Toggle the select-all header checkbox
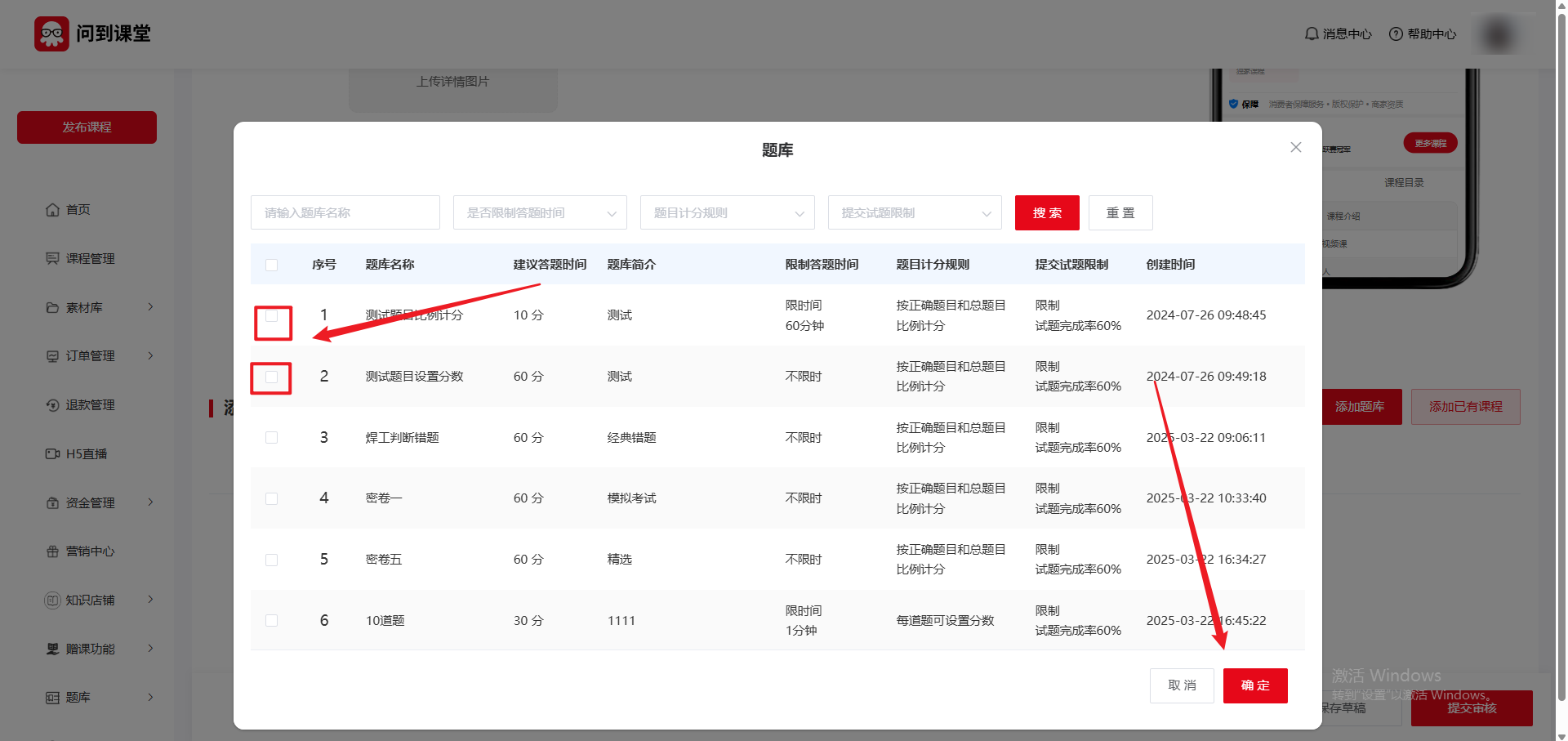Screen dimensions: 1568x741 point(272,265)
